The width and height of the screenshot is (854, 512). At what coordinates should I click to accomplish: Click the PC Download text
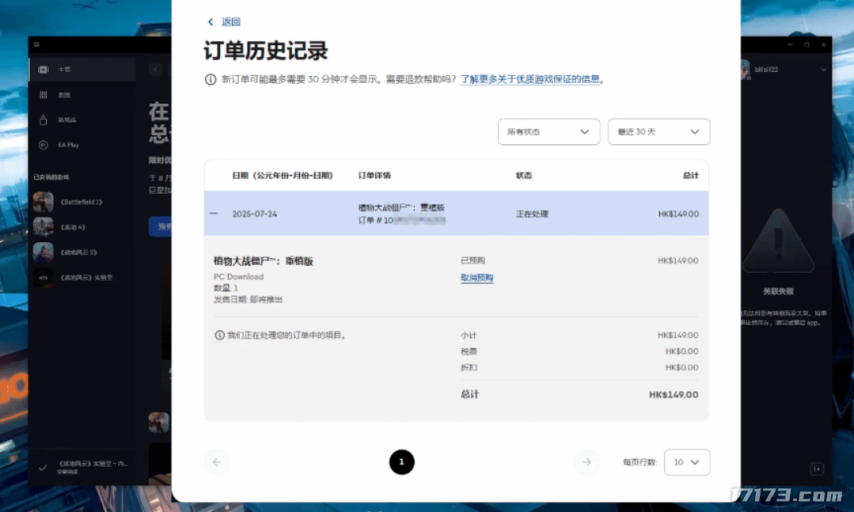pos(239,277)
